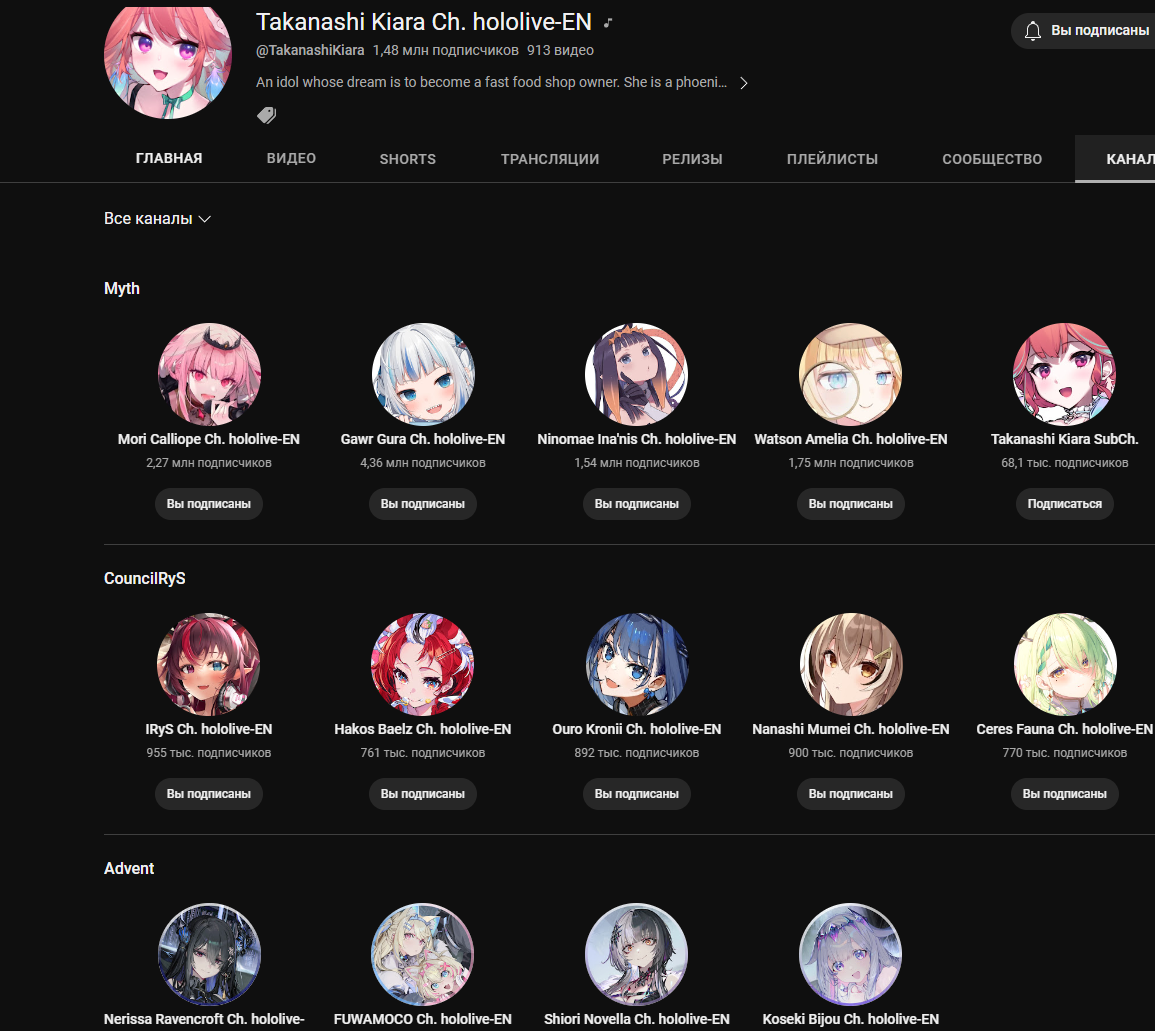Switch to the ВИДЕО tab
The width and height of the screenshot is (1155, 1031).
291,158
